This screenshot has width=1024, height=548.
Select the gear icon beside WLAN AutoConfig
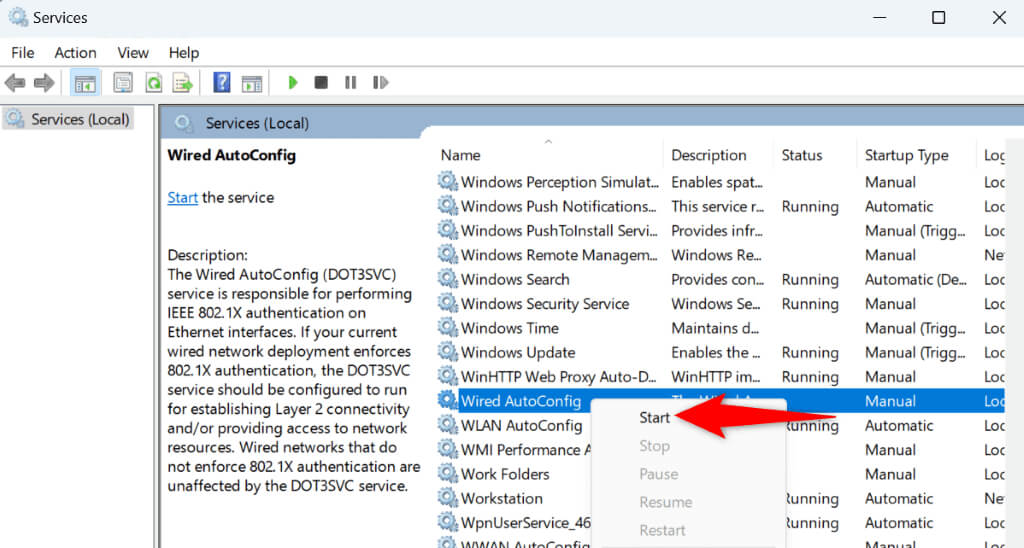click(x=447, y=425)
